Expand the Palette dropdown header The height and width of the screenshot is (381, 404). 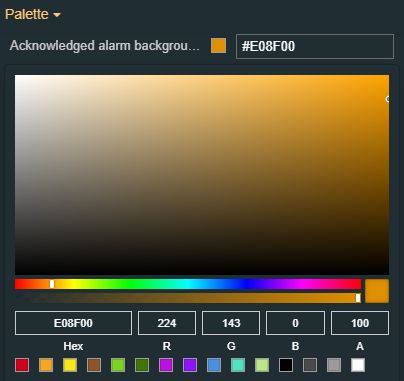pyautogui.click(x=33, y=14)
